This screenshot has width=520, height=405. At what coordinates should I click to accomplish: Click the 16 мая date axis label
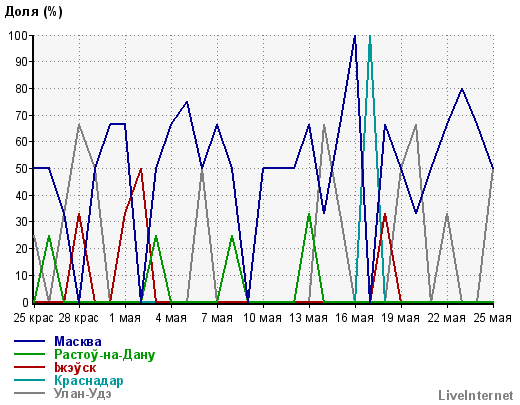(354, 318)
